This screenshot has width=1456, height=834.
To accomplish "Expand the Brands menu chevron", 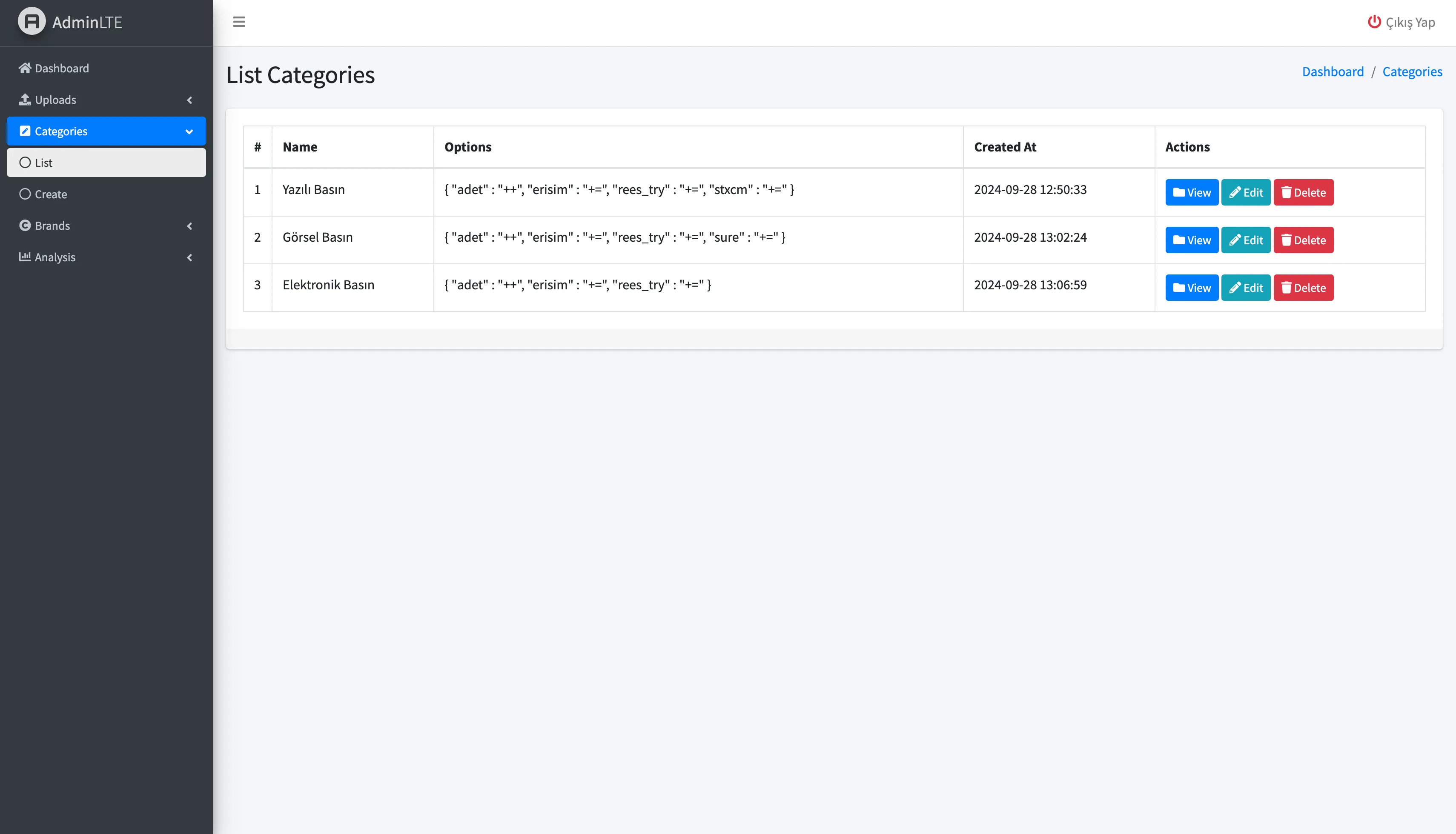I will pos(190,226).
